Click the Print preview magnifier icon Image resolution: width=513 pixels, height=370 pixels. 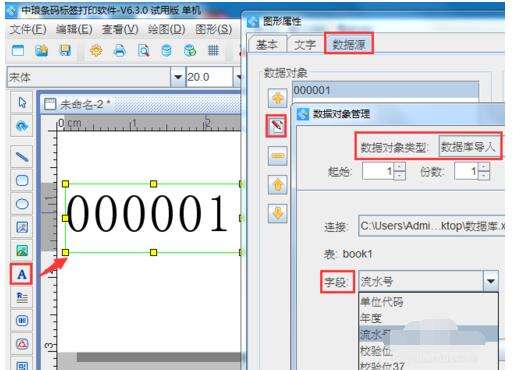(143, 51)
